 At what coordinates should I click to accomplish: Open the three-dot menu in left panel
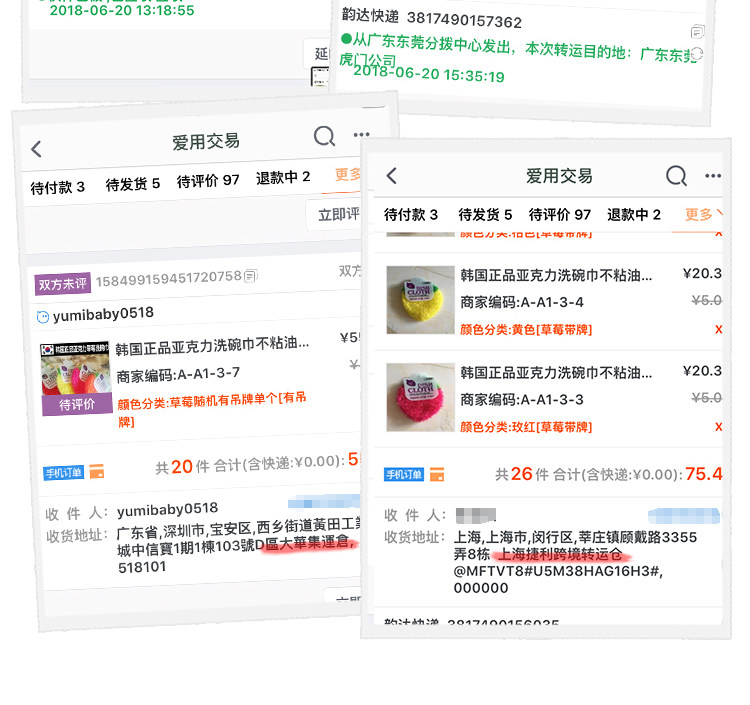361,134
